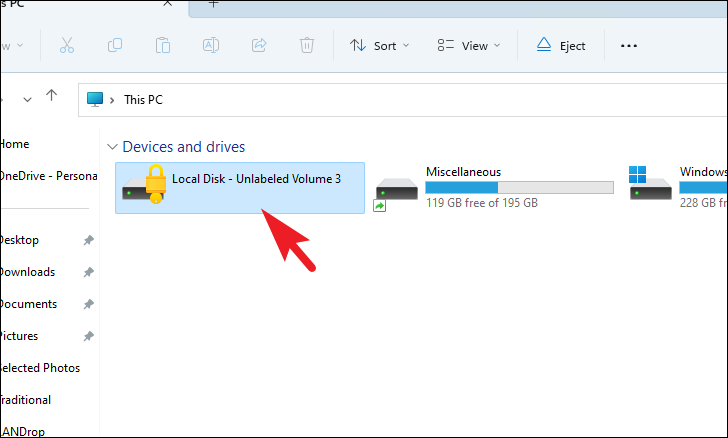
Task: Close the This PC tab
Action: point(168,3)
